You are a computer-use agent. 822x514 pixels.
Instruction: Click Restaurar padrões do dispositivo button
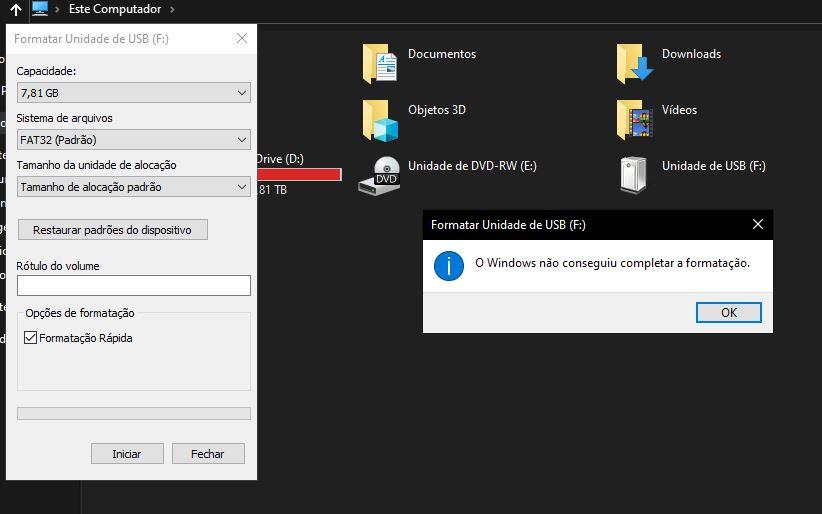(x=113, y=230)
